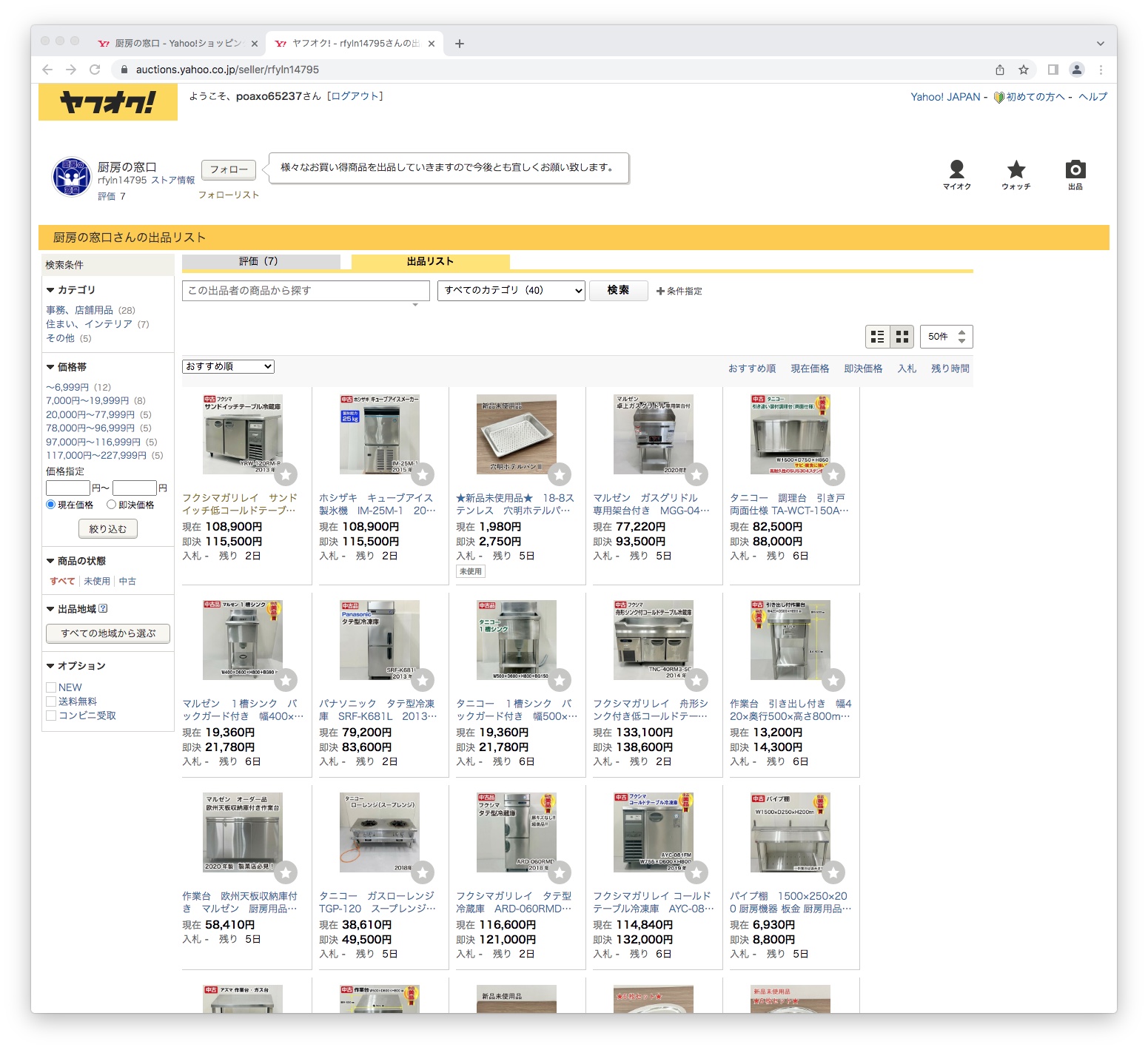Open ストア情報 link
This screenshot has width=1148, height=1050.
[173, 180]
